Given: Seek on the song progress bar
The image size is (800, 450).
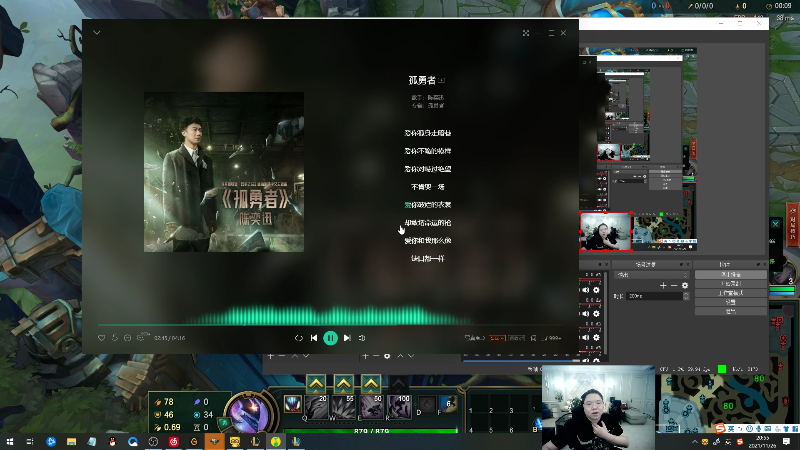Looking at the screenshot, I should pos(330,324).
